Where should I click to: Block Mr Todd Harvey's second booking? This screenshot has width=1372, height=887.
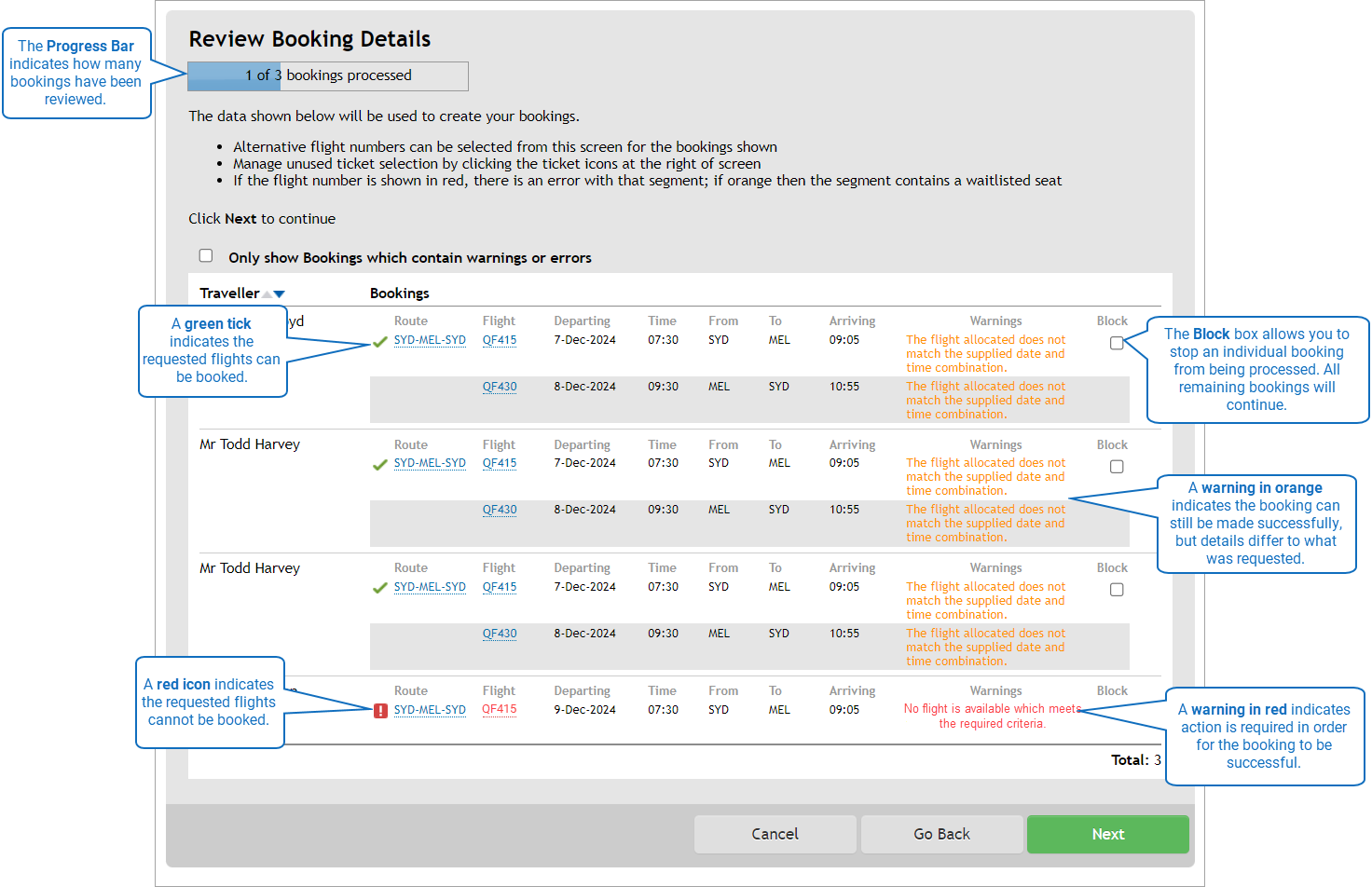1117,466
